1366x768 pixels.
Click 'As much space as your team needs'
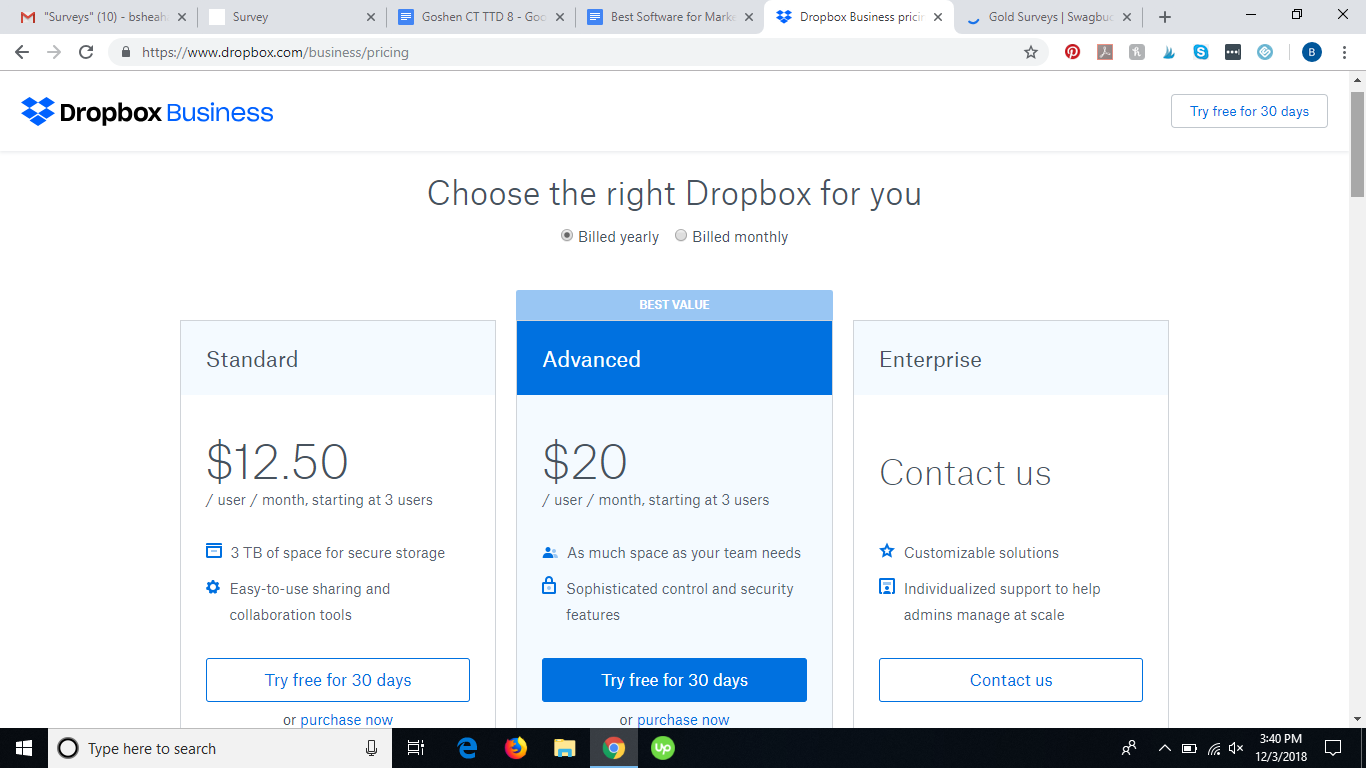pos(684,552)
